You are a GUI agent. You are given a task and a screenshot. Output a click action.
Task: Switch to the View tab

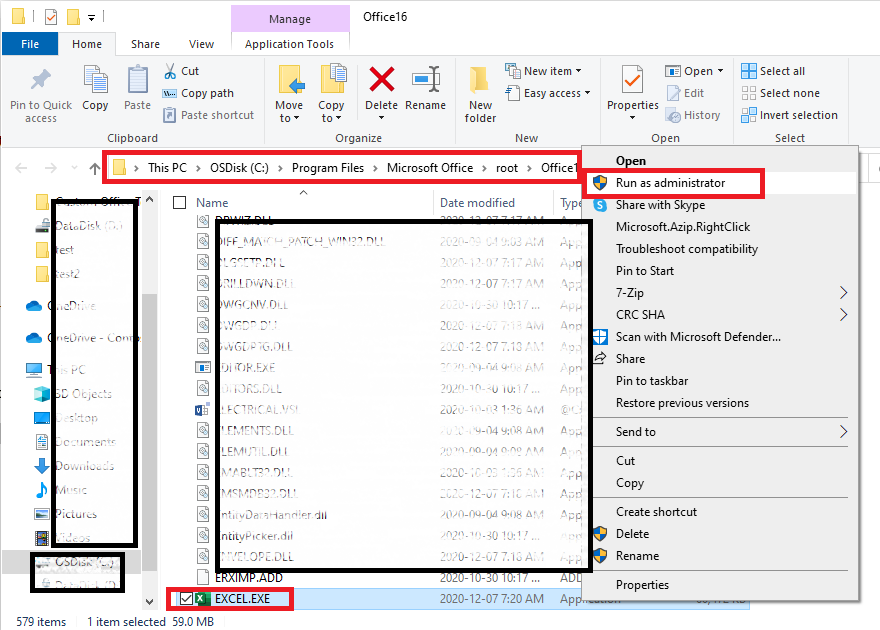pyautogui.click(x=201, y=44)
